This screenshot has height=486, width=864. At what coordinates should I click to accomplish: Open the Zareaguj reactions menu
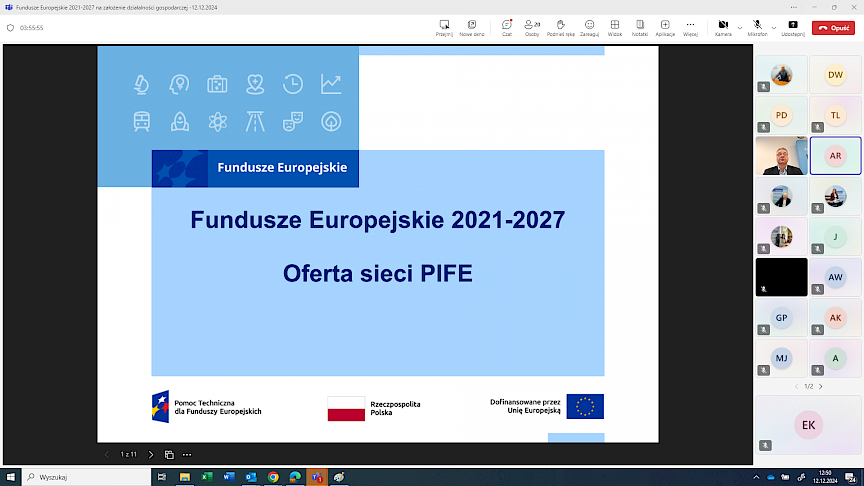589,28
